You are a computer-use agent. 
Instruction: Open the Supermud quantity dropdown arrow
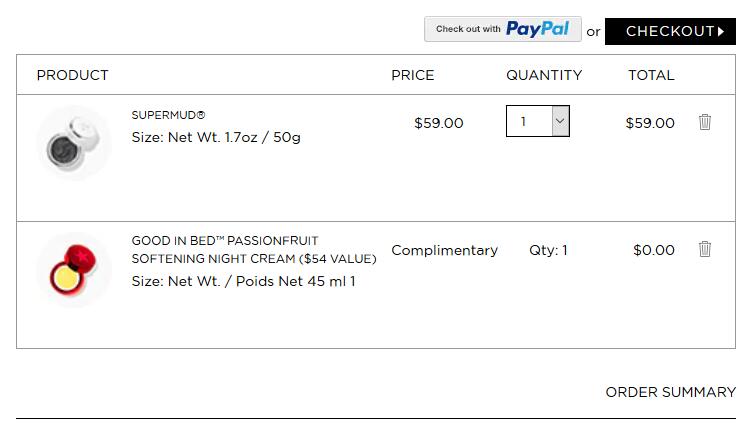560,121
